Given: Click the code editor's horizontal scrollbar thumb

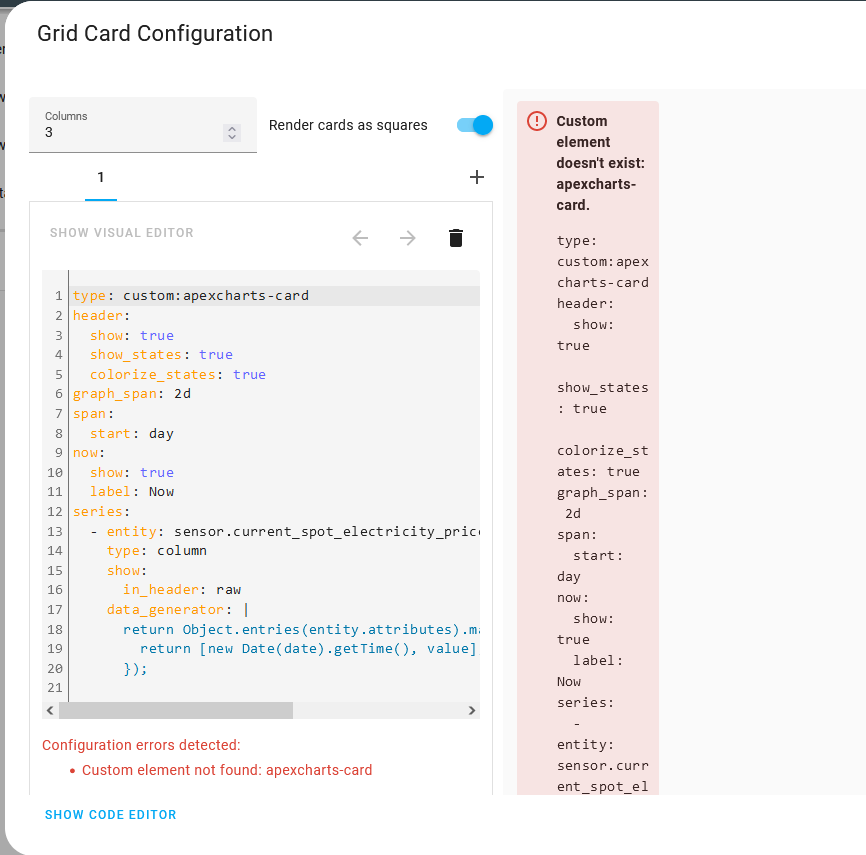Looking at the screenshot, I should tap(176, 710).
